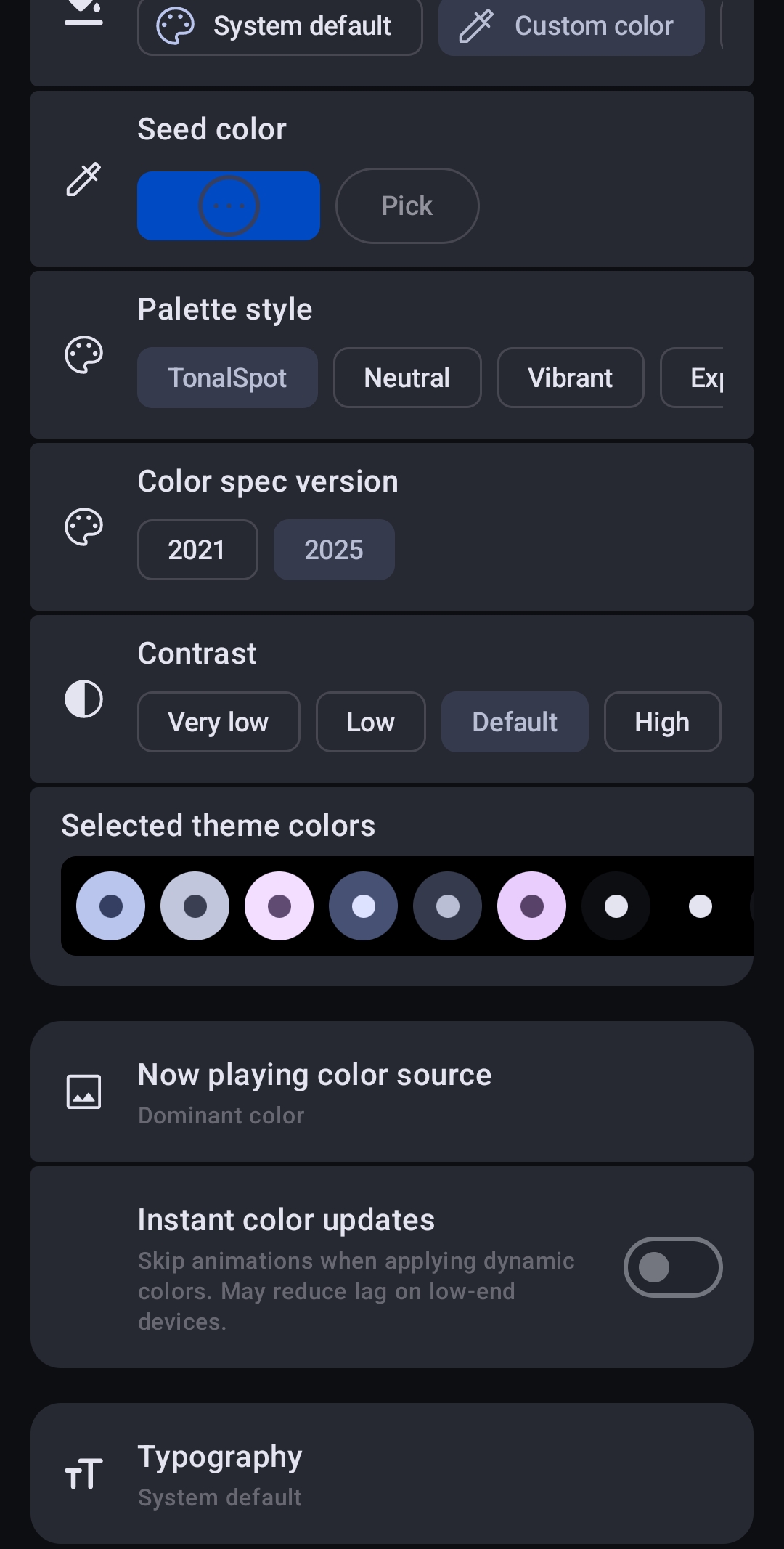The image size is (784, 1549).
Task: Select the Low contrast option
Action: coord(370,722)
